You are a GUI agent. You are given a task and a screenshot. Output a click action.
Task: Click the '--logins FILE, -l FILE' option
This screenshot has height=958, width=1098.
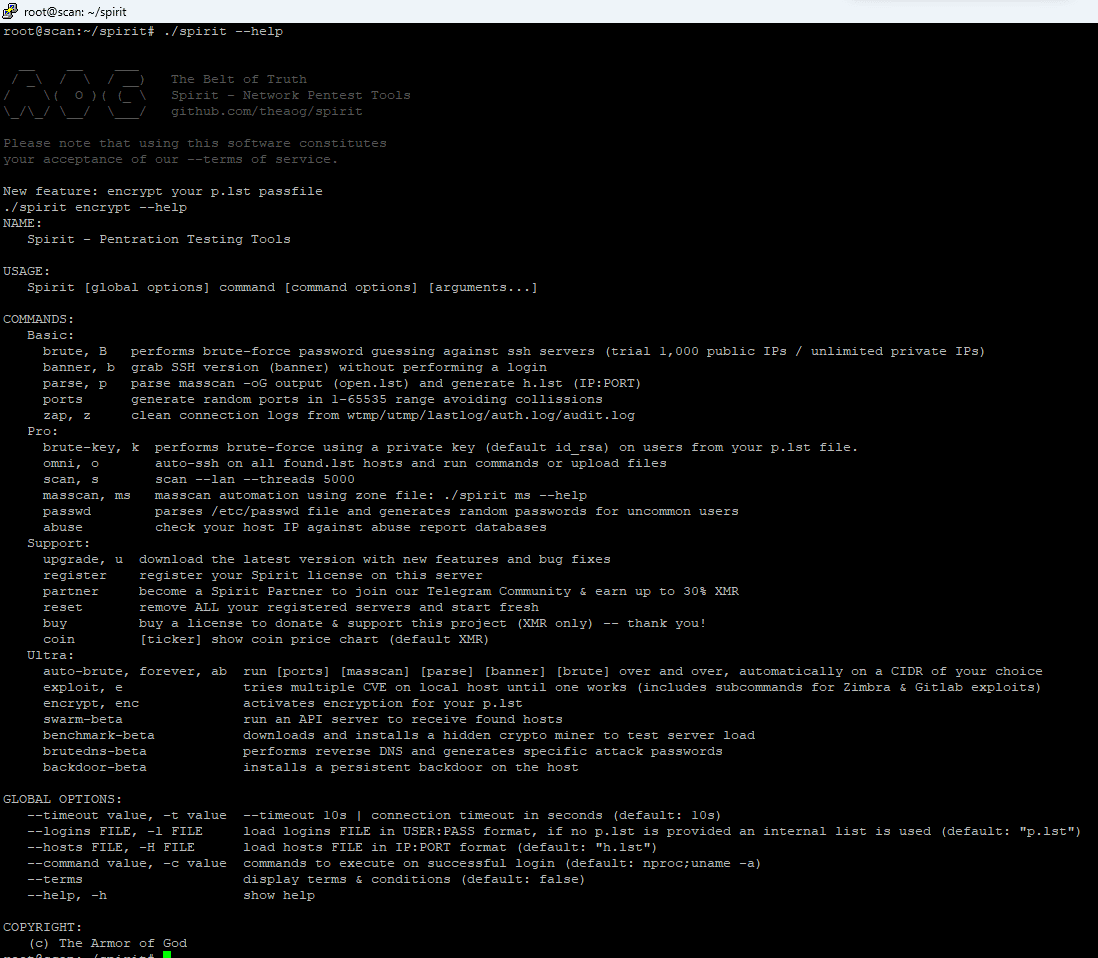pos(115,831)
